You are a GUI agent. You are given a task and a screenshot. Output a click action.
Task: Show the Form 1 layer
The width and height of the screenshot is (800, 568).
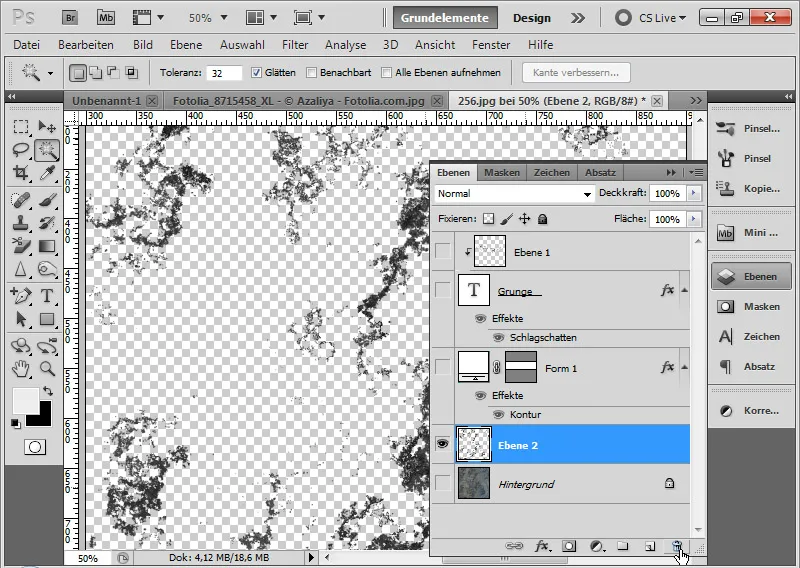[442, 366]
